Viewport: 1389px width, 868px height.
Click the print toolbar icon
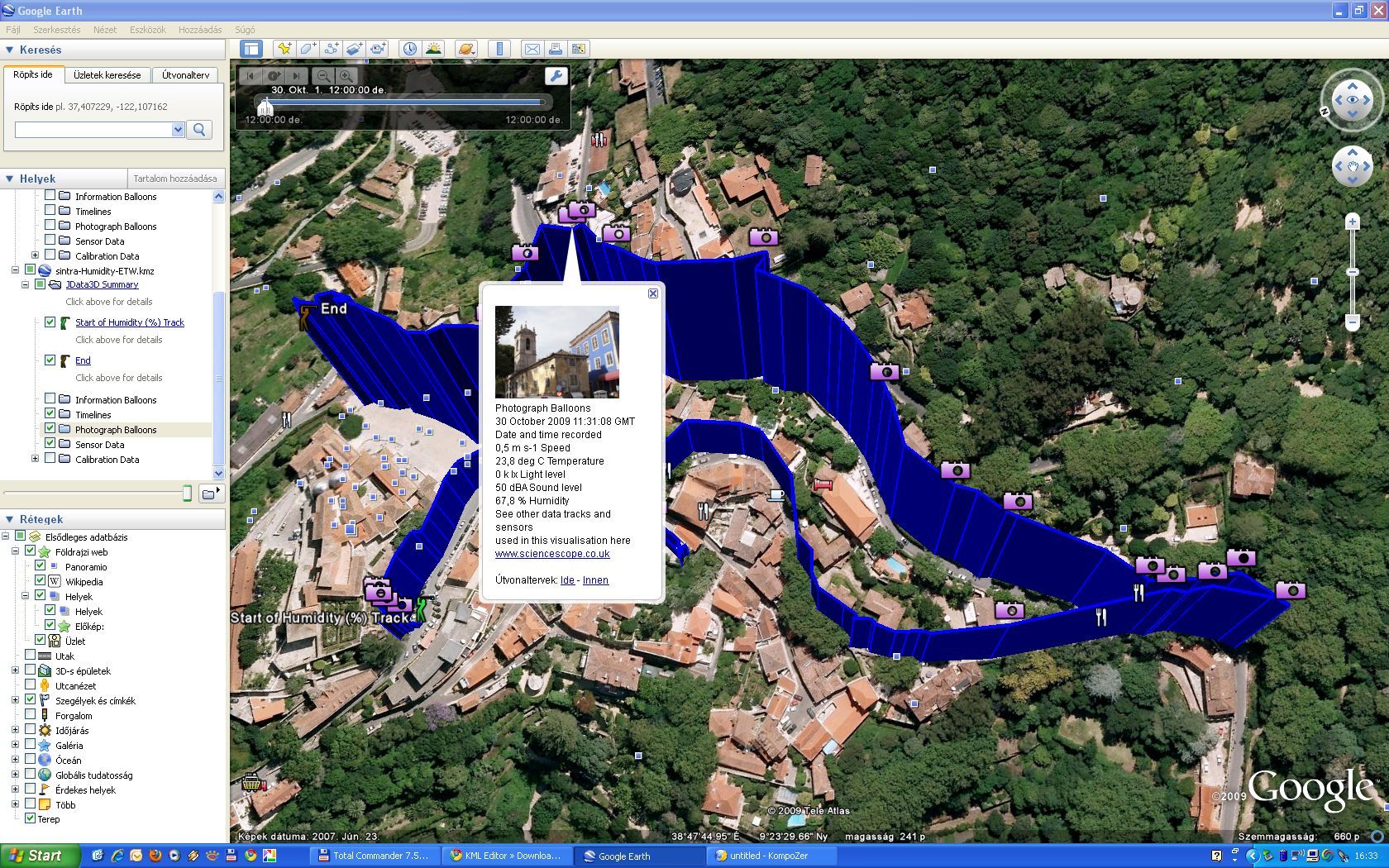point(556,49)
